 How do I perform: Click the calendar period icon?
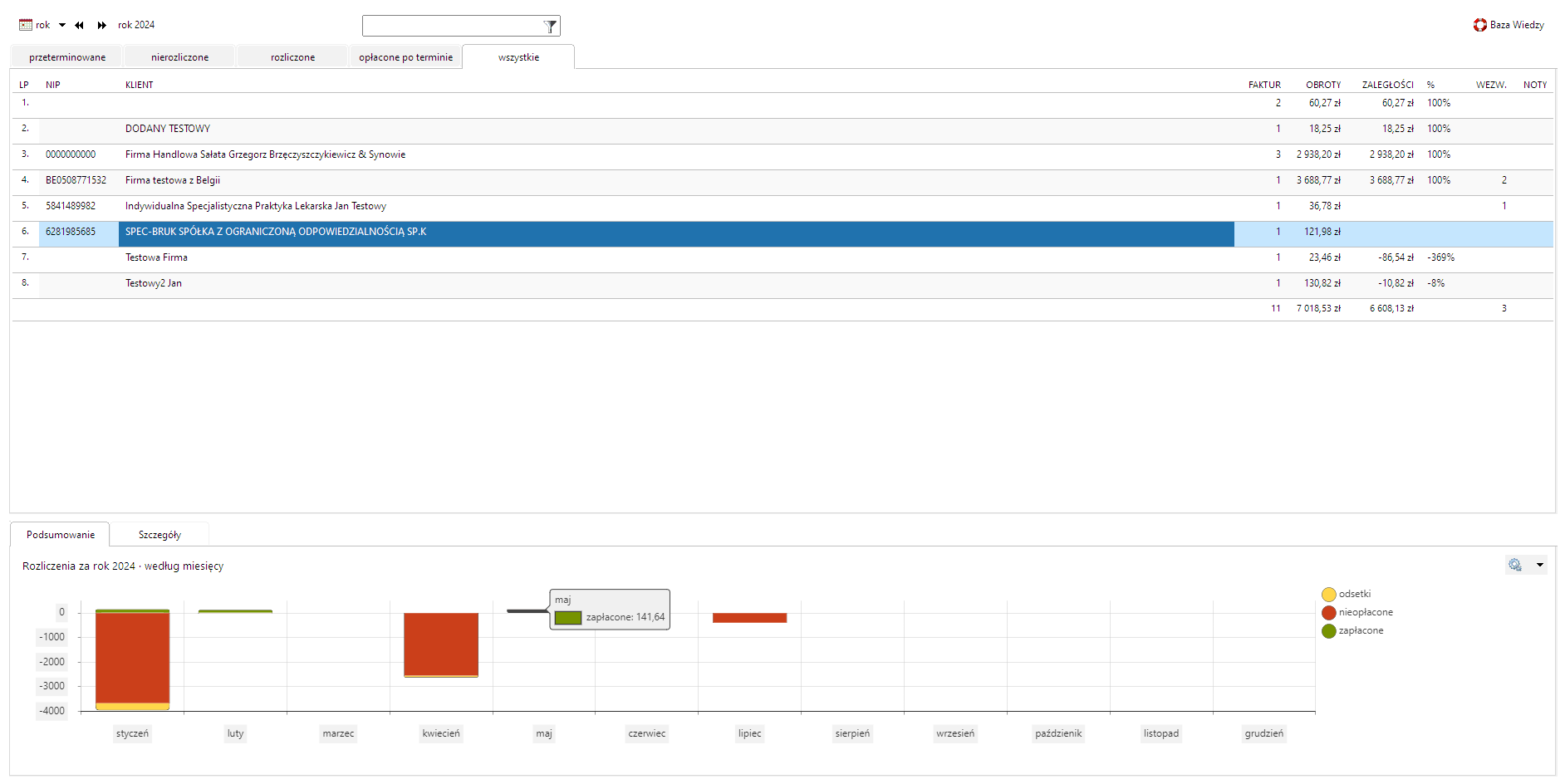pos(26,25)
